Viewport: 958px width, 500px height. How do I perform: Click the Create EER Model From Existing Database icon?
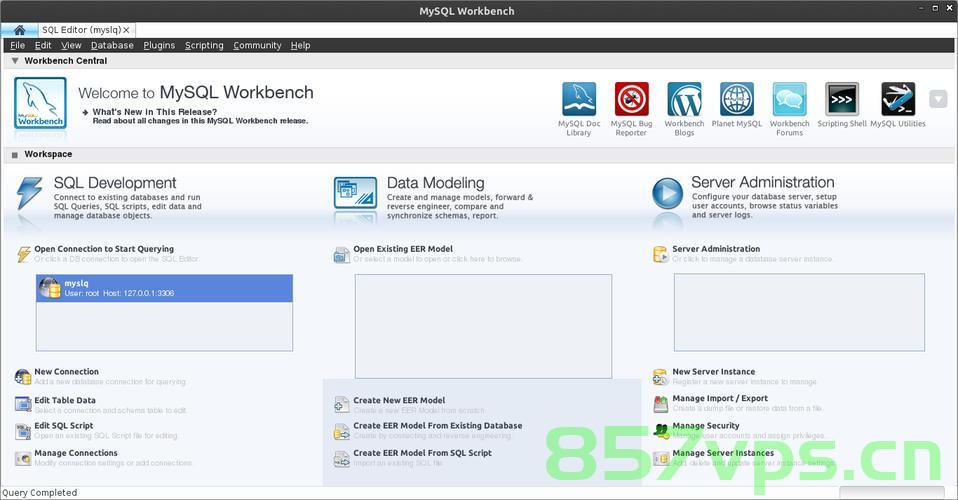tap(342, 431)
